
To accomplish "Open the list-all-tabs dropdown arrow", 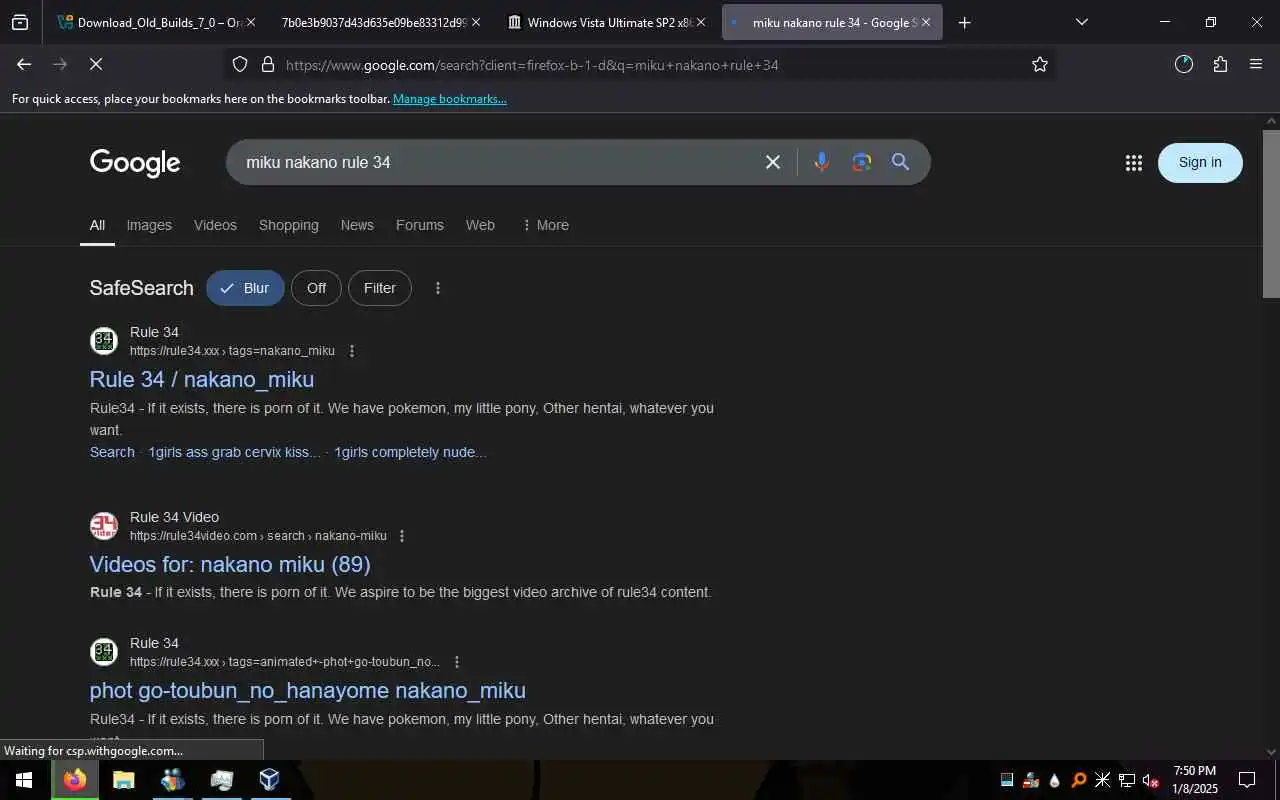I will click(1081, 22).
